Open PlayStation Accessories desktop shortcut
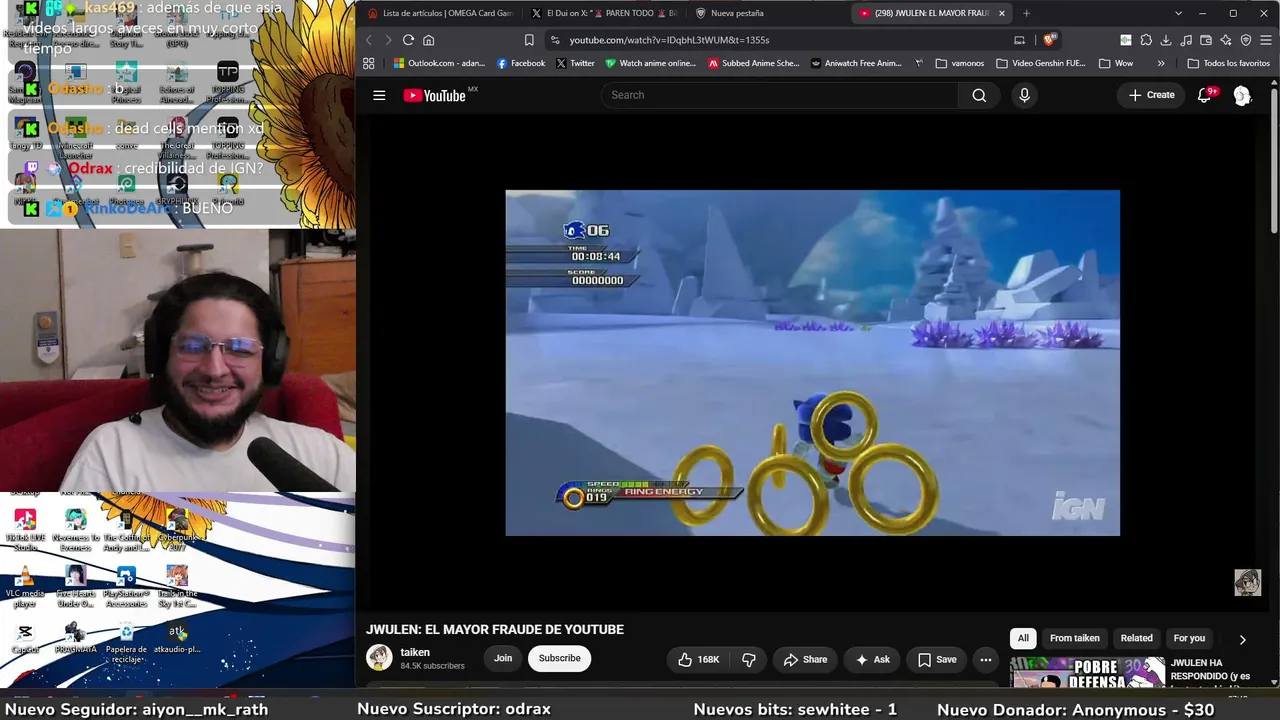This screenshot has height=720, width=1280. point(126,587)
